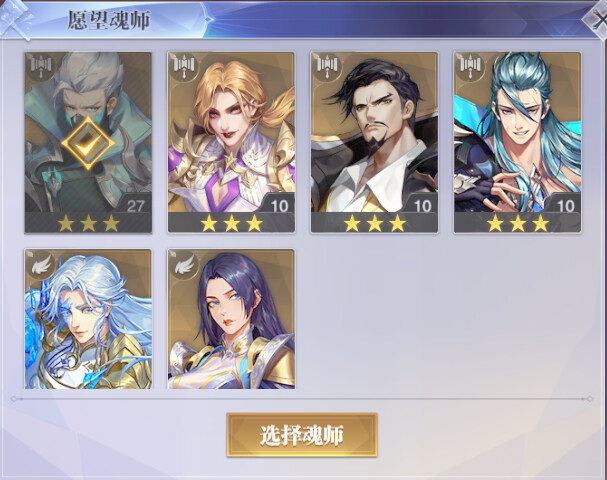
Task: Click the golden checkmark on the masked character card
Action: (x=88, y=144)
